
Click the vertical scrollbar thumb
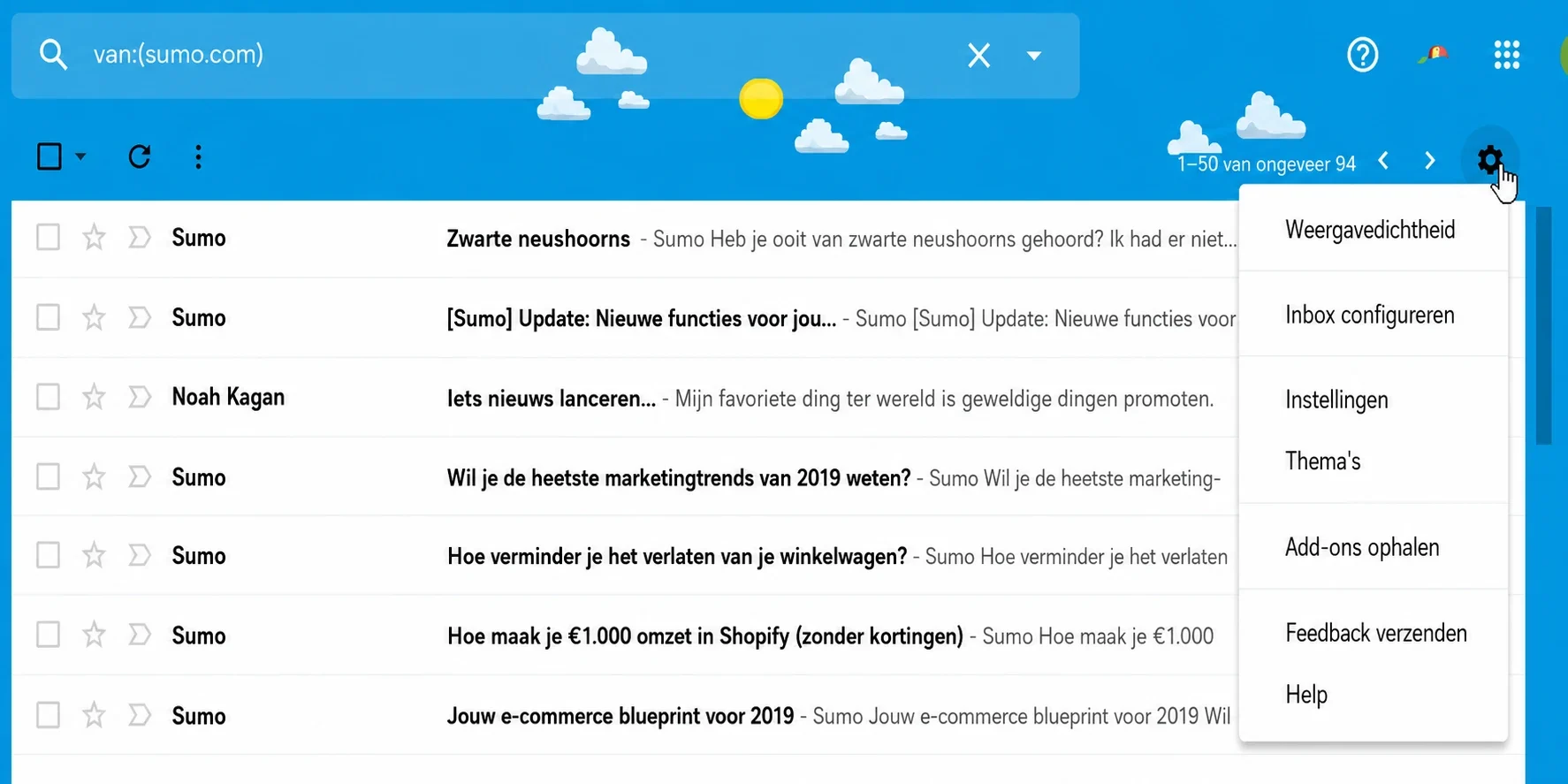pyautogui.click(x=1544, y=325)
